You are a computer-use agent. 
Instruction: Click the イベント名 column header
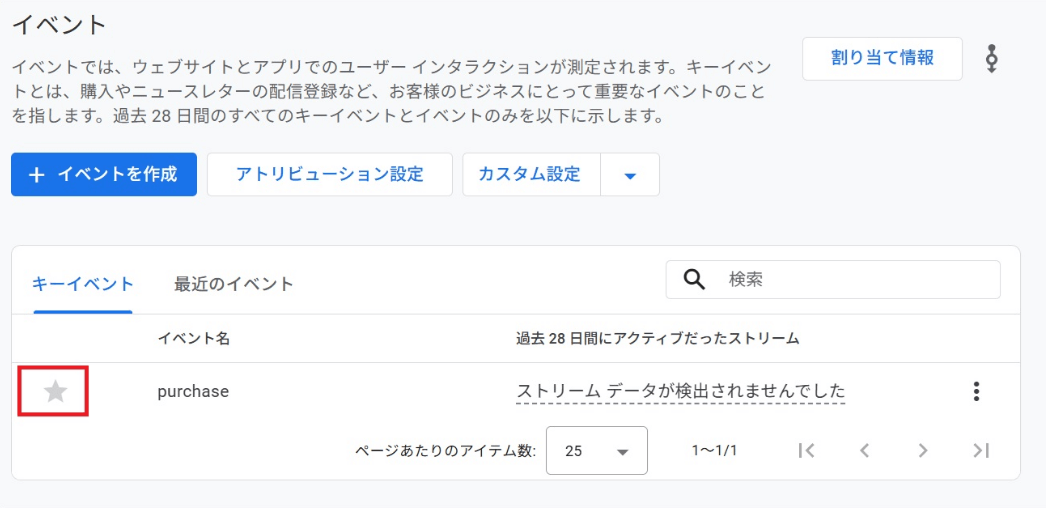click(x=194, y=339)
